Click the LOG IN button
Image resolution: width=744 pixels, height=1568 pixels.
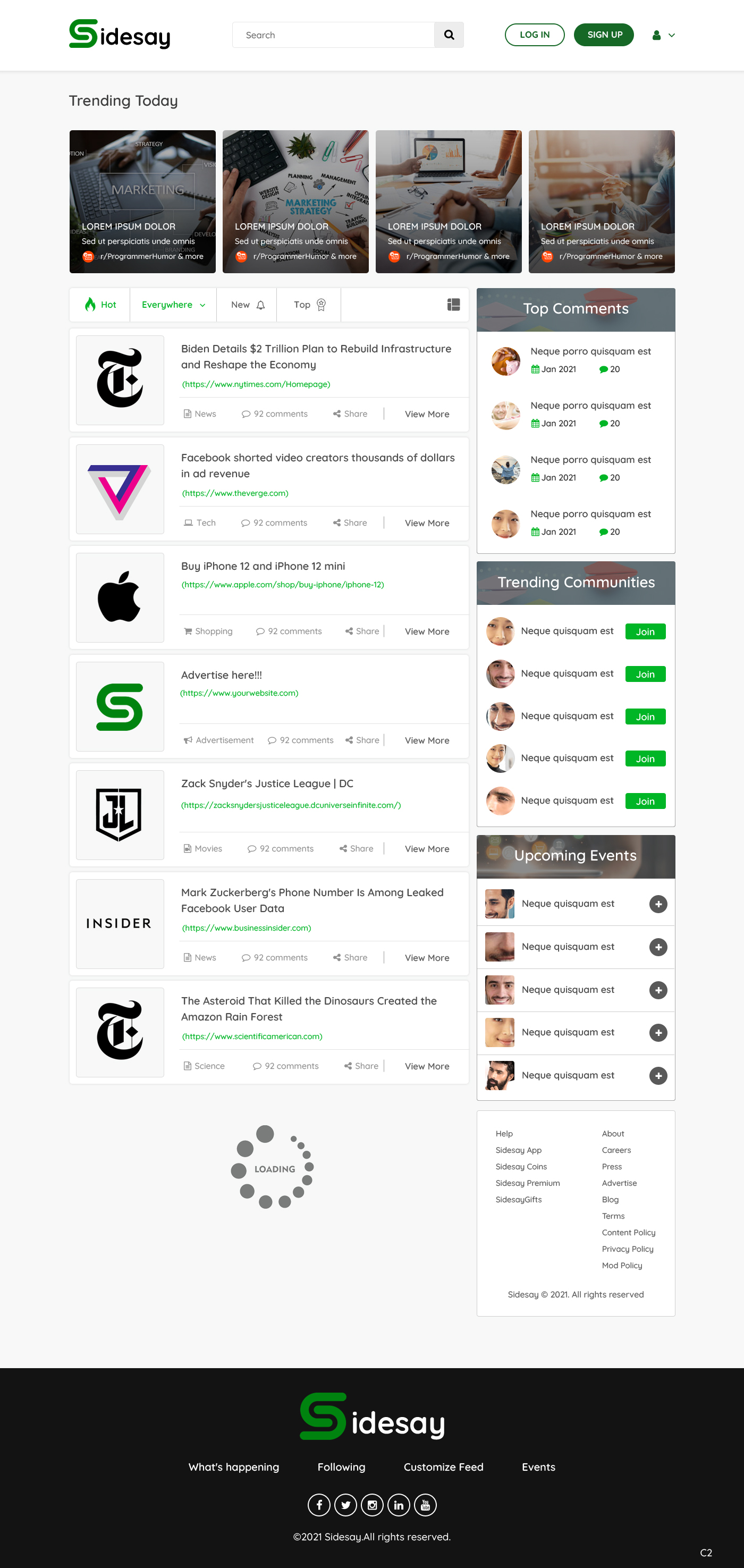point(534,35)
